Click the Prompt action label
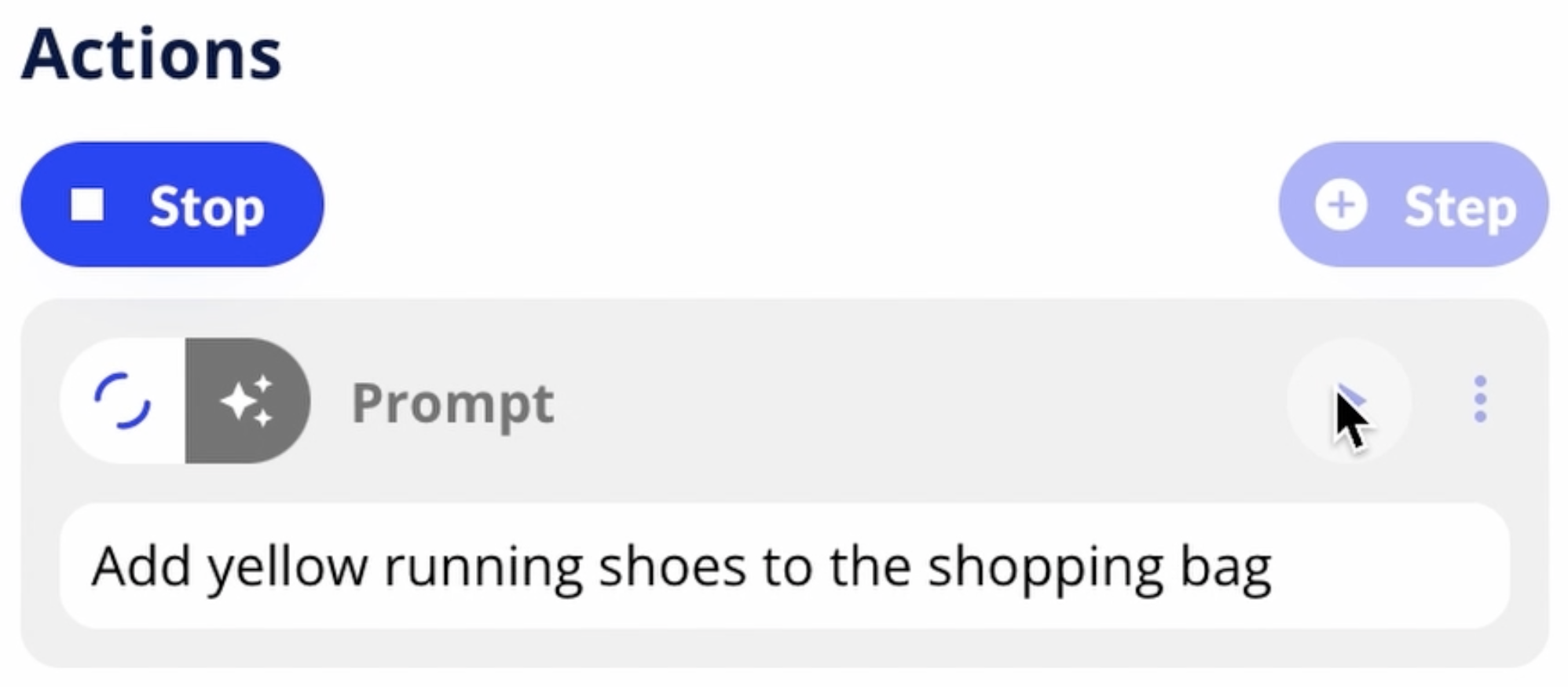The image size is (1568, 687). (x=453, y=402)
